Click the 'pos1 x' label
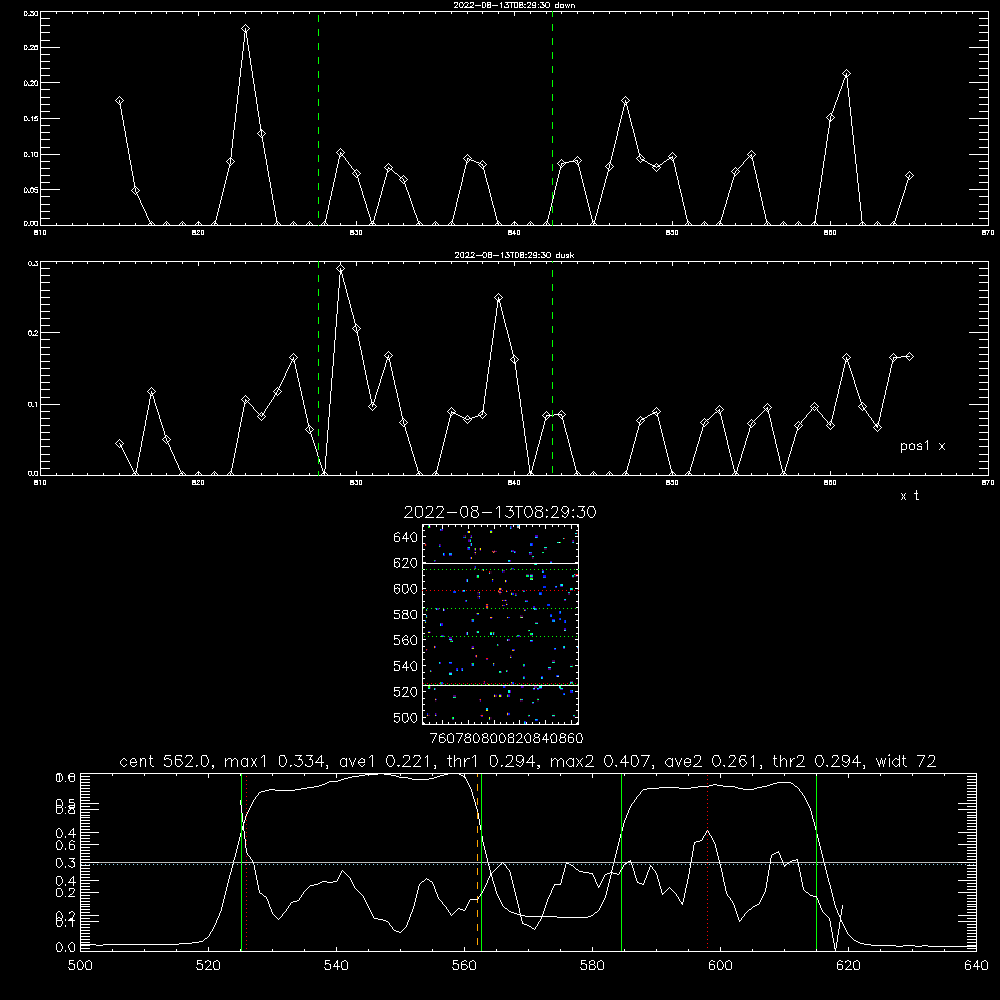The width and height of the screenshot is (1000, 1000). pyautogui.click(x=922, y=446)
